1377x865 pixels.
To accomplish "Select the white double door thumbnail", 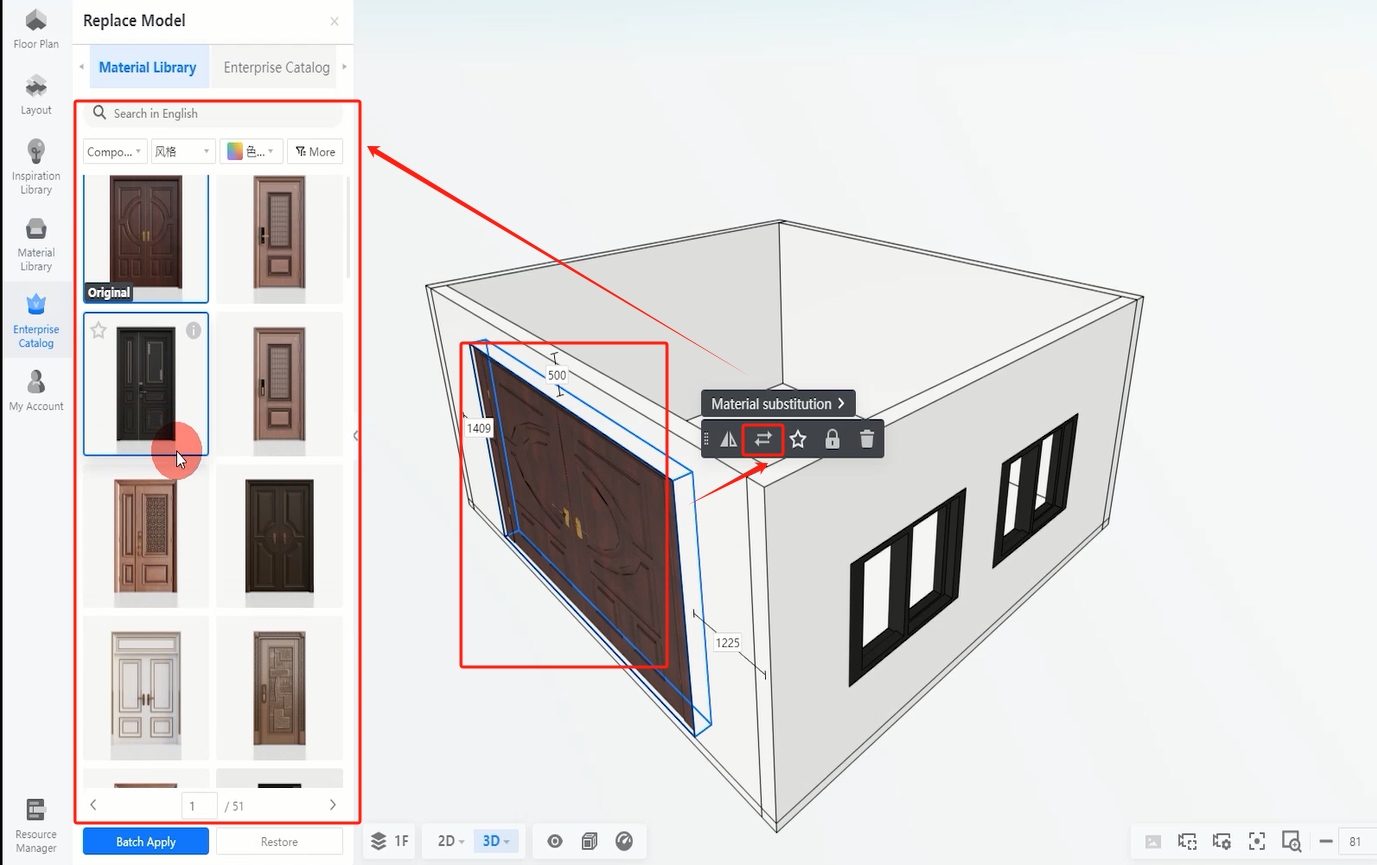I will coord(146,688).
